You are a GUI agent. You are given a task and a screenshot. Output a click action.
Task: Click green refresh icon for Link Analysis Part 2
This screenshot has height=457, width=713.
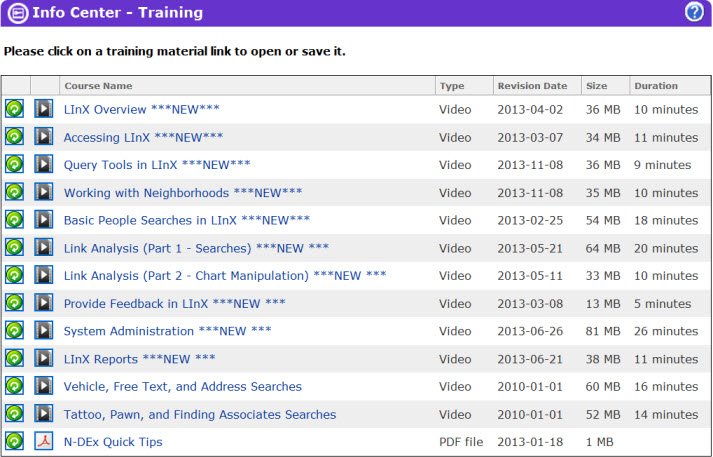14,276
